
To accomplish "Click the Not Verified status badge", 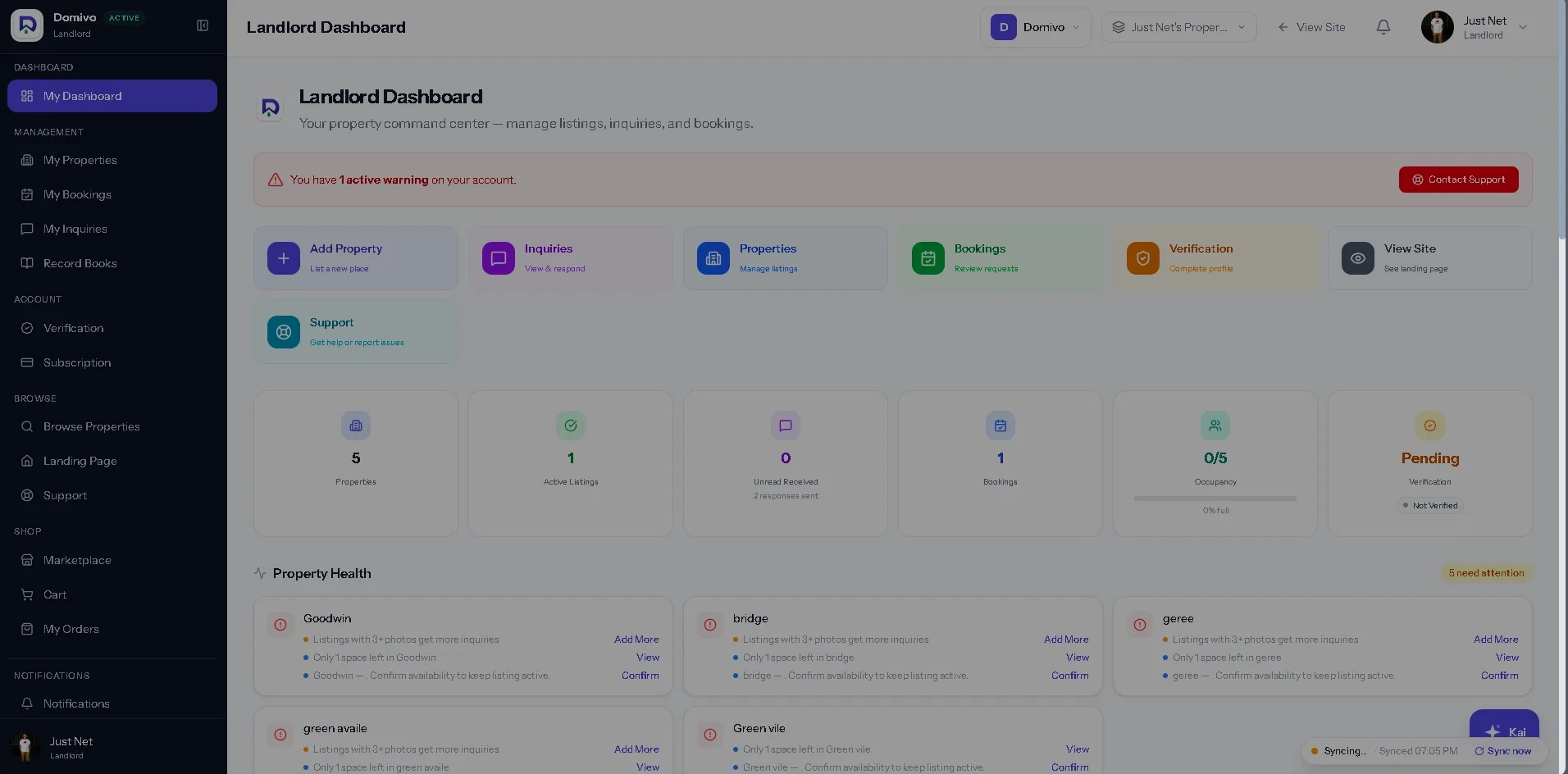I will click(x=1430, y=506).
